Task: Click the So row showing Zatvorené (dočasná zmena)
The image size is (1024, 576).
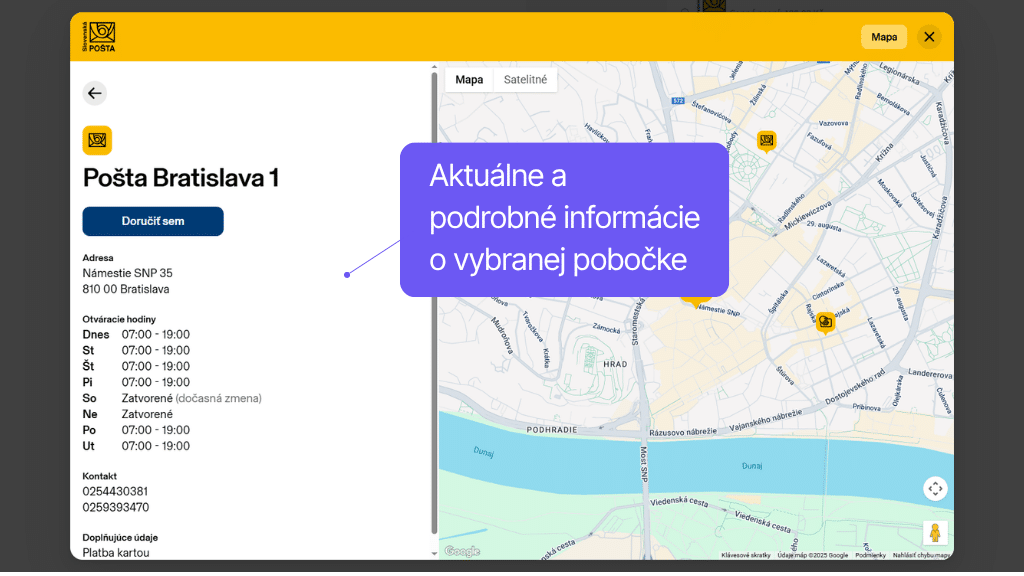Action: click(172, 398)
